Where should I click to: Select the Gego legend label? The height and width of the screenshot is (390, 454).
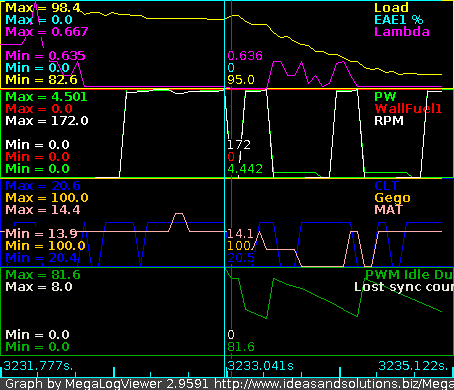[392, 198]
